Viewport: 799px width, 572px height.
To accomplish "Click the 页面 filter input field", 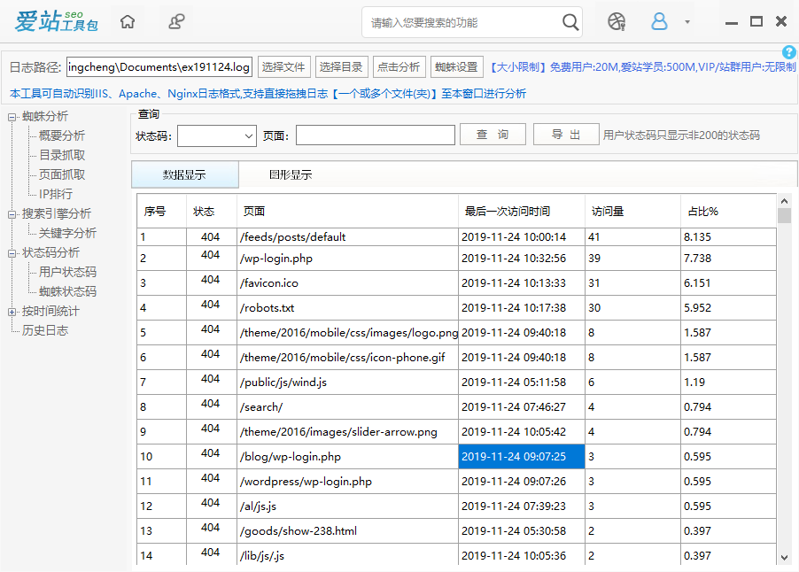I will [375, 135].
